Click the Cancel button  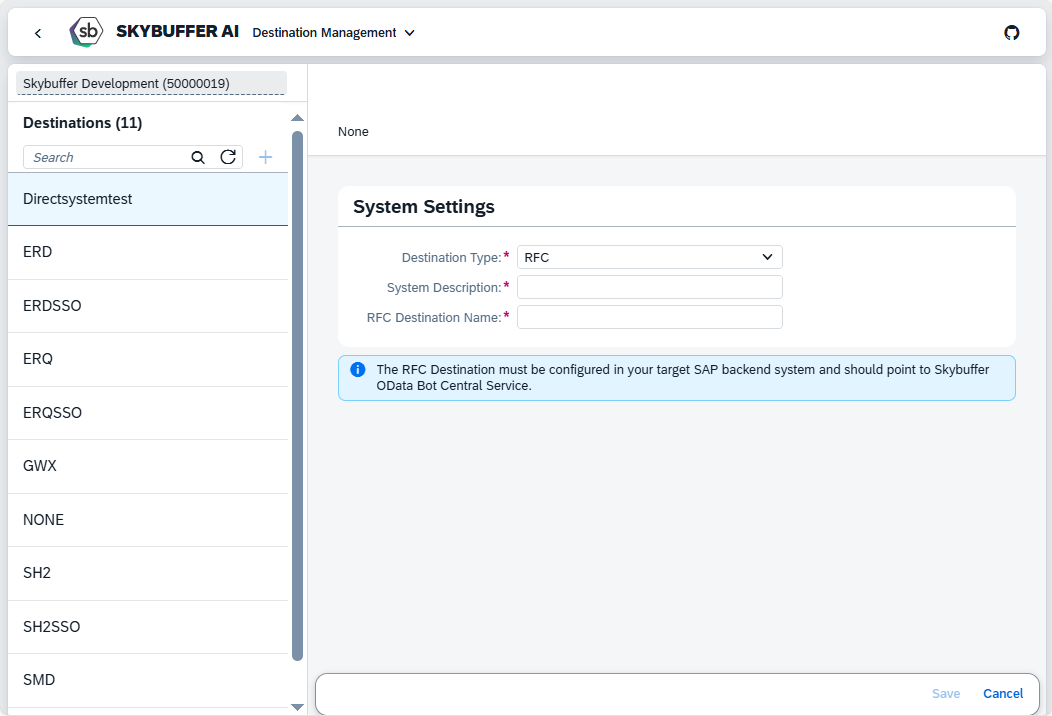pyautogui.click(x=1003, y=694)
